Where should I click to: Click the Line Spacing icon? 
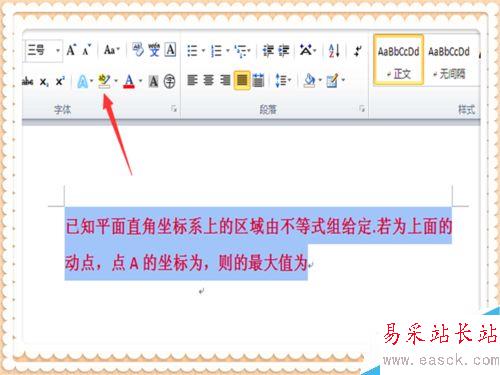281,80
